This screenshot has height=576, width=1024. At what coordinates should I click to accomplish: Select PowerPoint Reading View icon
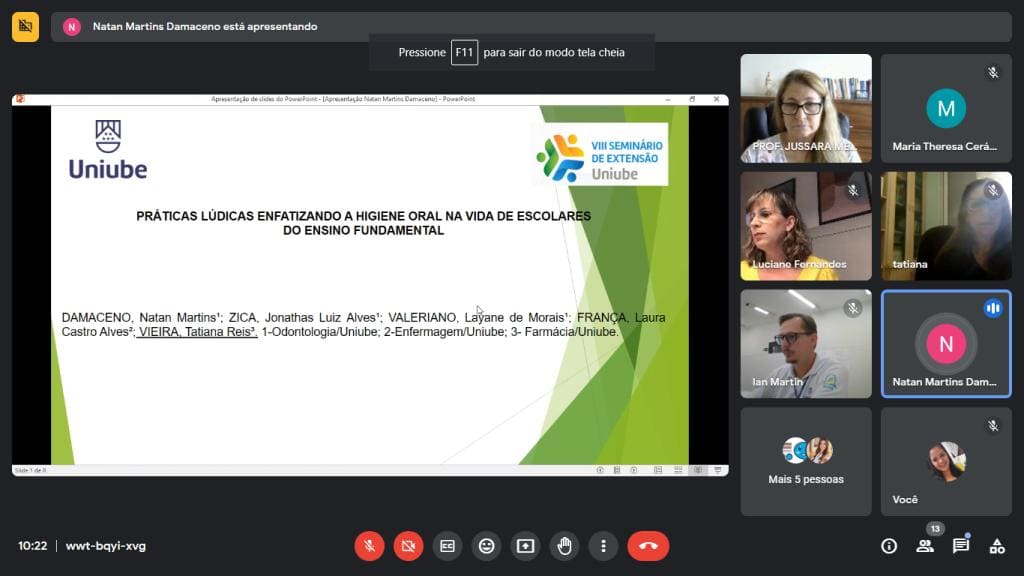(698, 470)
